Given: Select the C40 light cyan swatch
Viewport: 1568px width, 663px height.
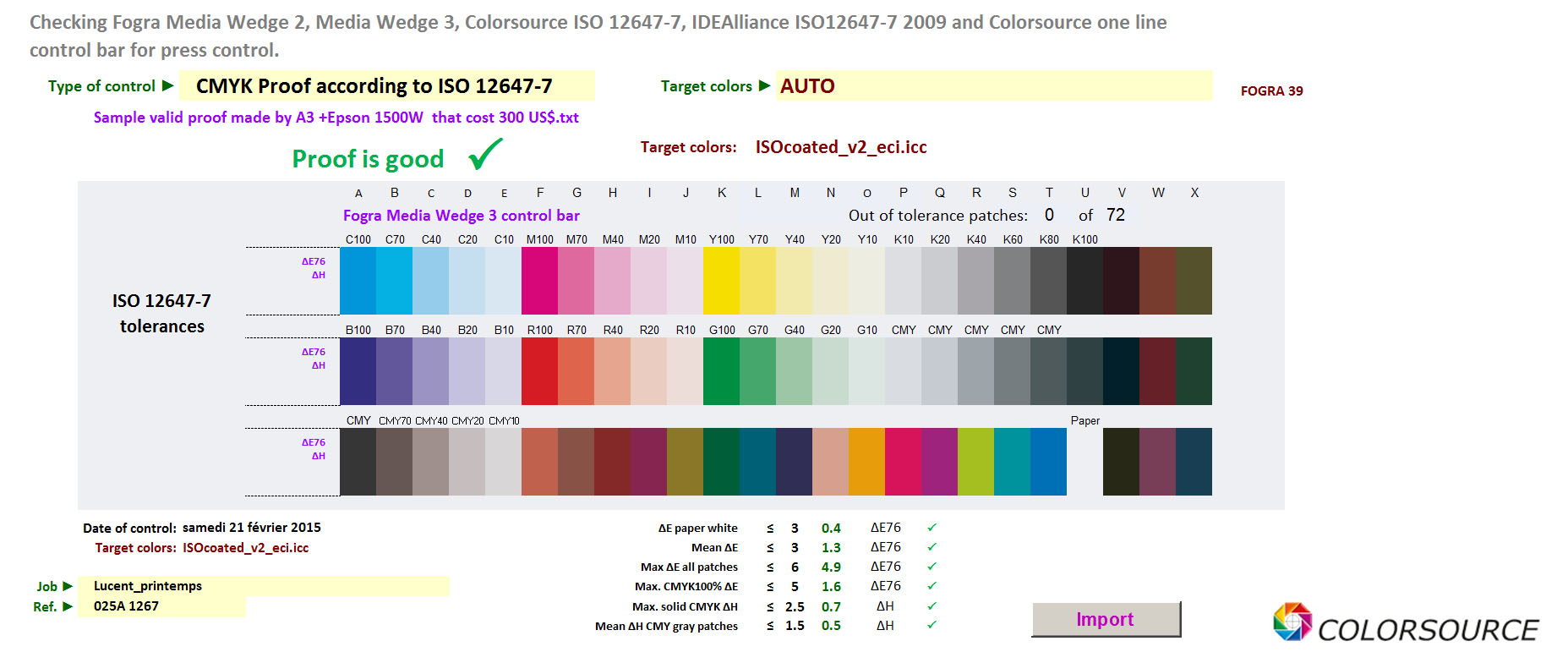Looking at the screenshot, I should coord(430,281).
